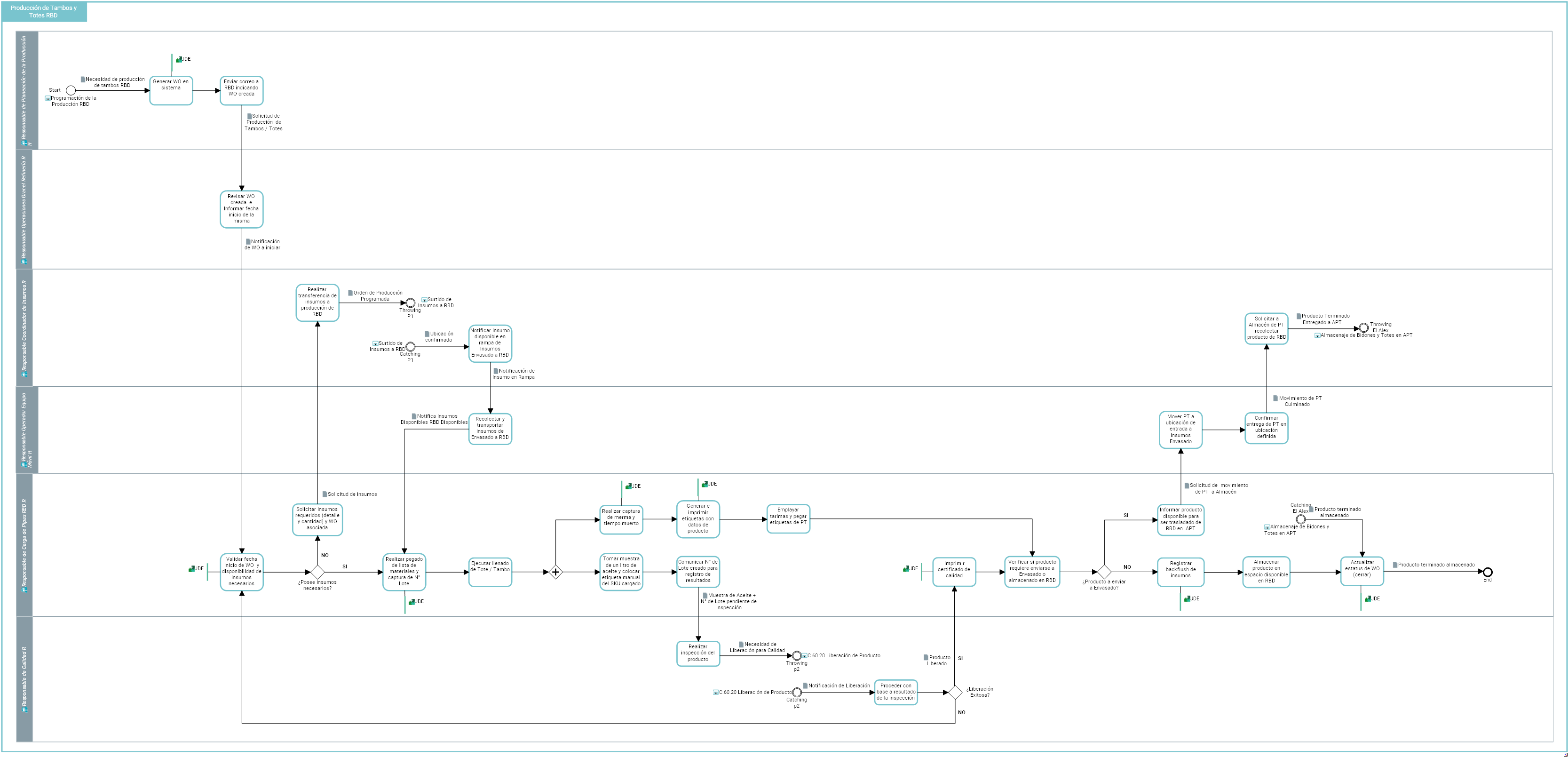Select Verificar si producto requiere enviarse task
1568x757 pixels.
click(x=1032, y=572)
